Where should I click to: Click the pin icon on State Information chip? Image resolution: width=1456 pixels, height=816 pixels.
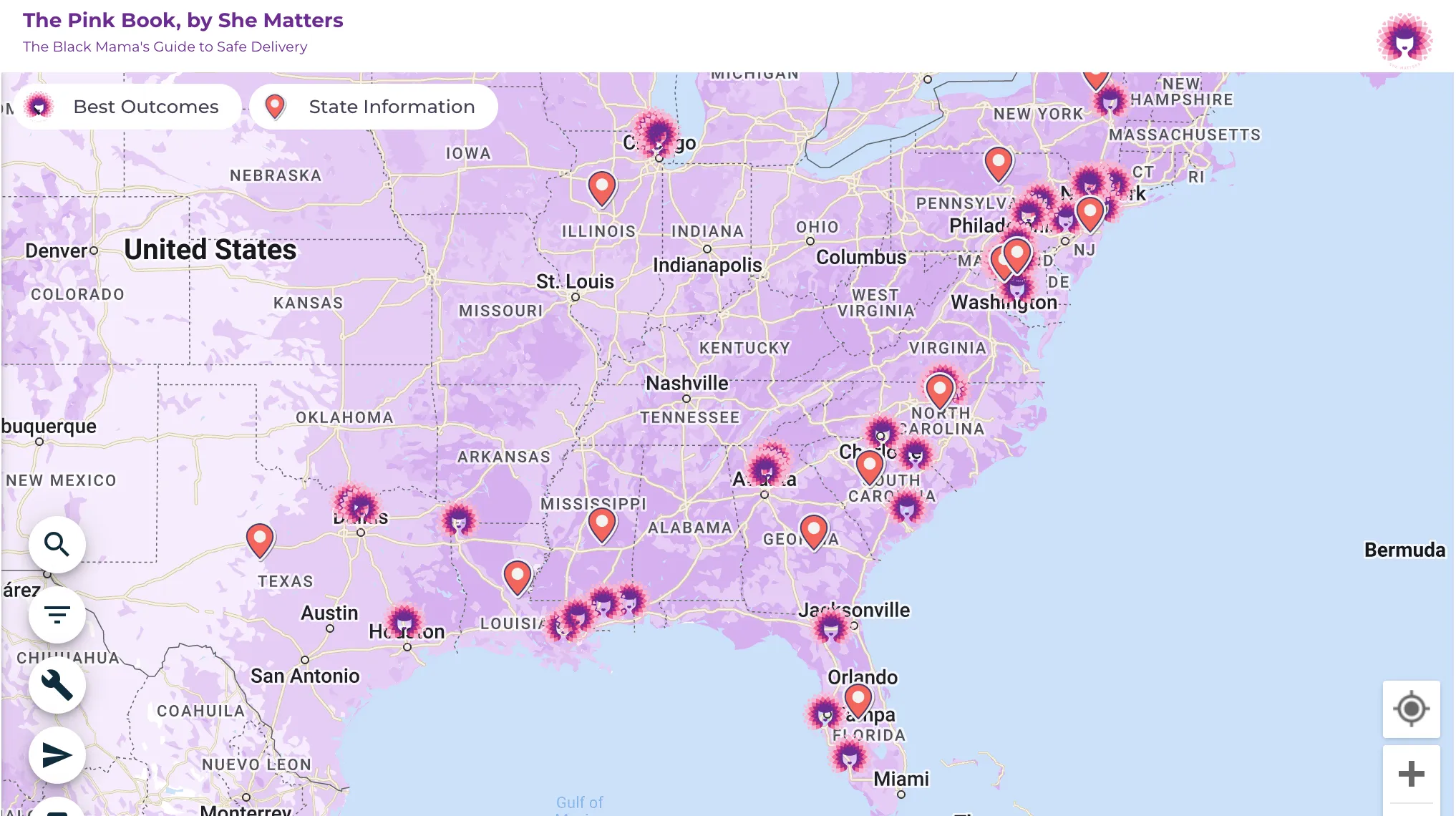[275, 106]
